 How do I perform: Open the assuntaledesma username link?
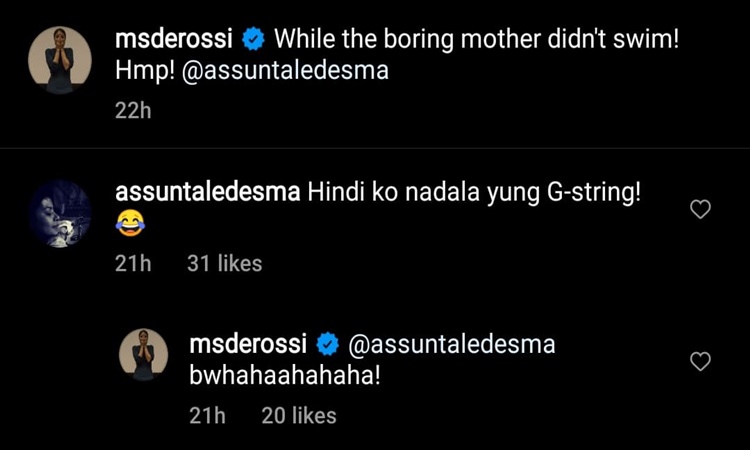[x=208, y=192]
